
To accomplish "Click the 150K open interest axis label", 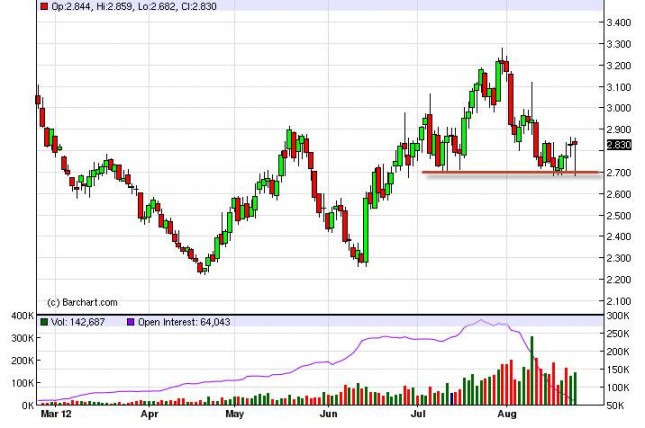I will (618, 369).
